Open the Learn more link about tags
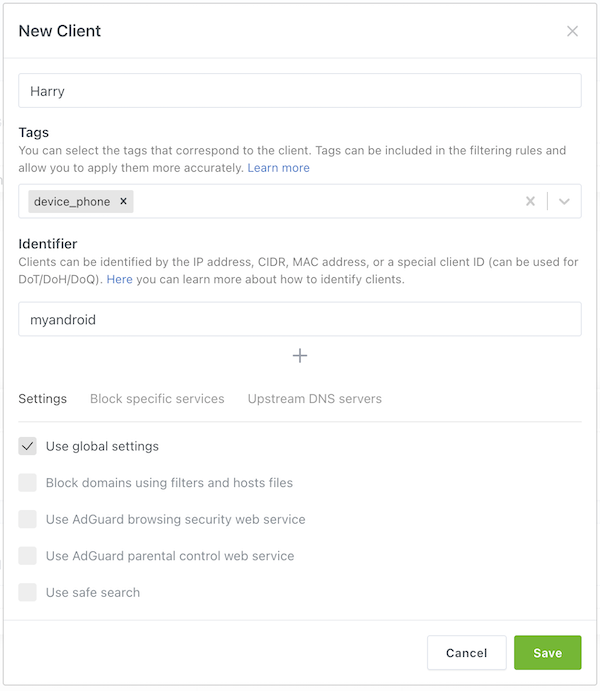This screenshot has width=600, height=691. (278, 168)
